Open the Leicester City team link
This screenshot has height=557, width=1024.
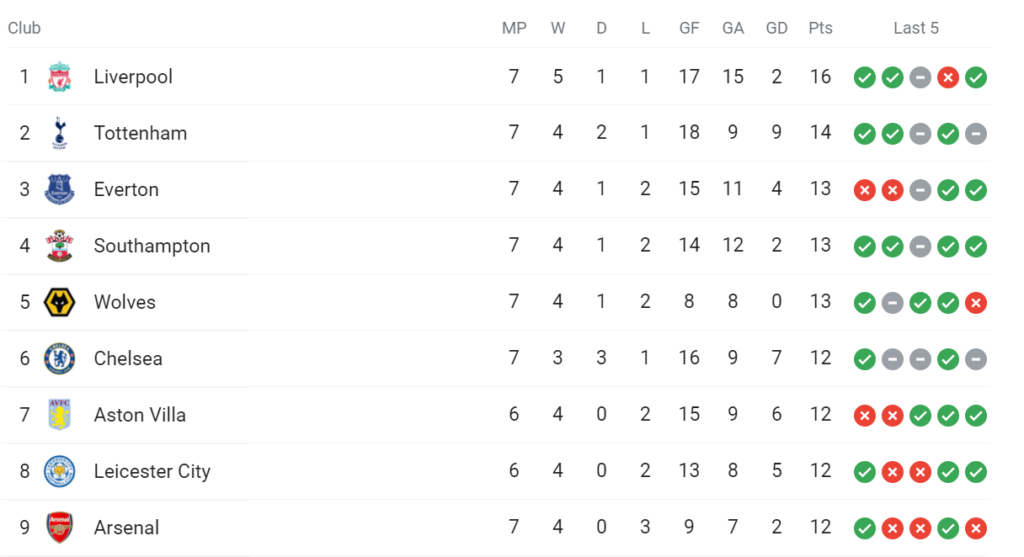tap(152, 471)
